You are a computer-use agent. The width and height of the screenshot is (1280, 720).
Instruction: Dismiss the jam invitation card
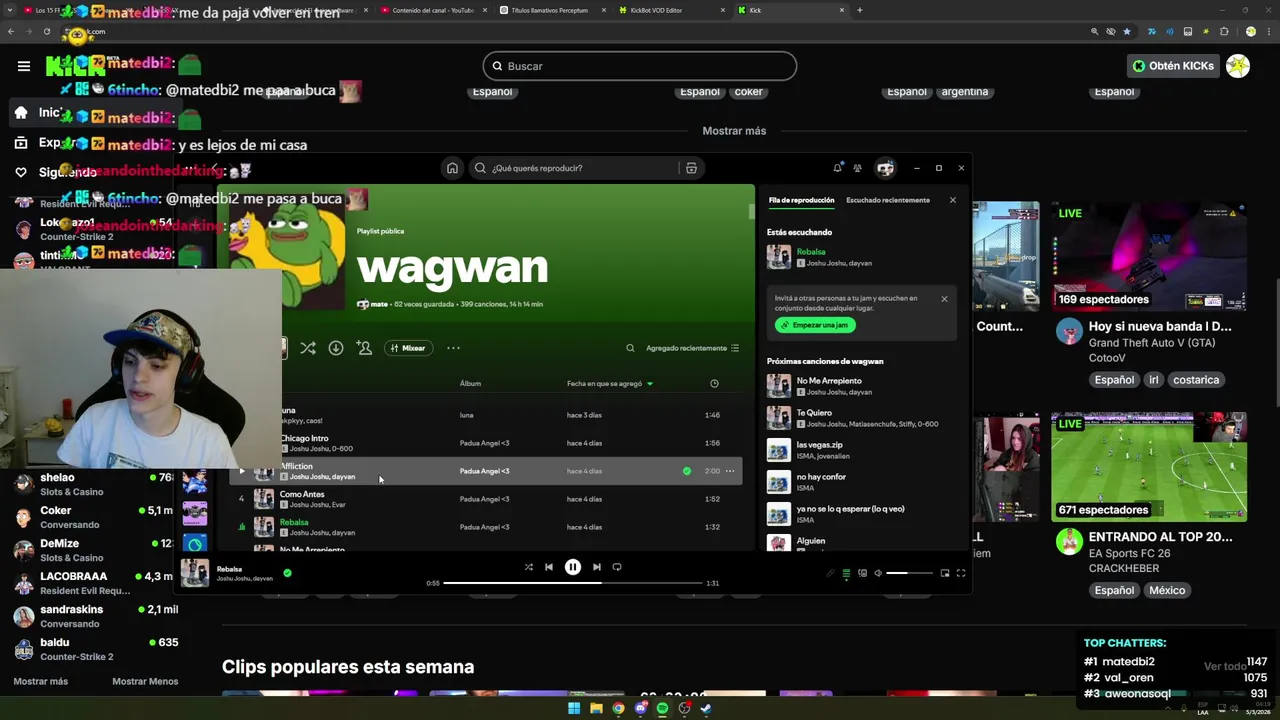[944, 299]
